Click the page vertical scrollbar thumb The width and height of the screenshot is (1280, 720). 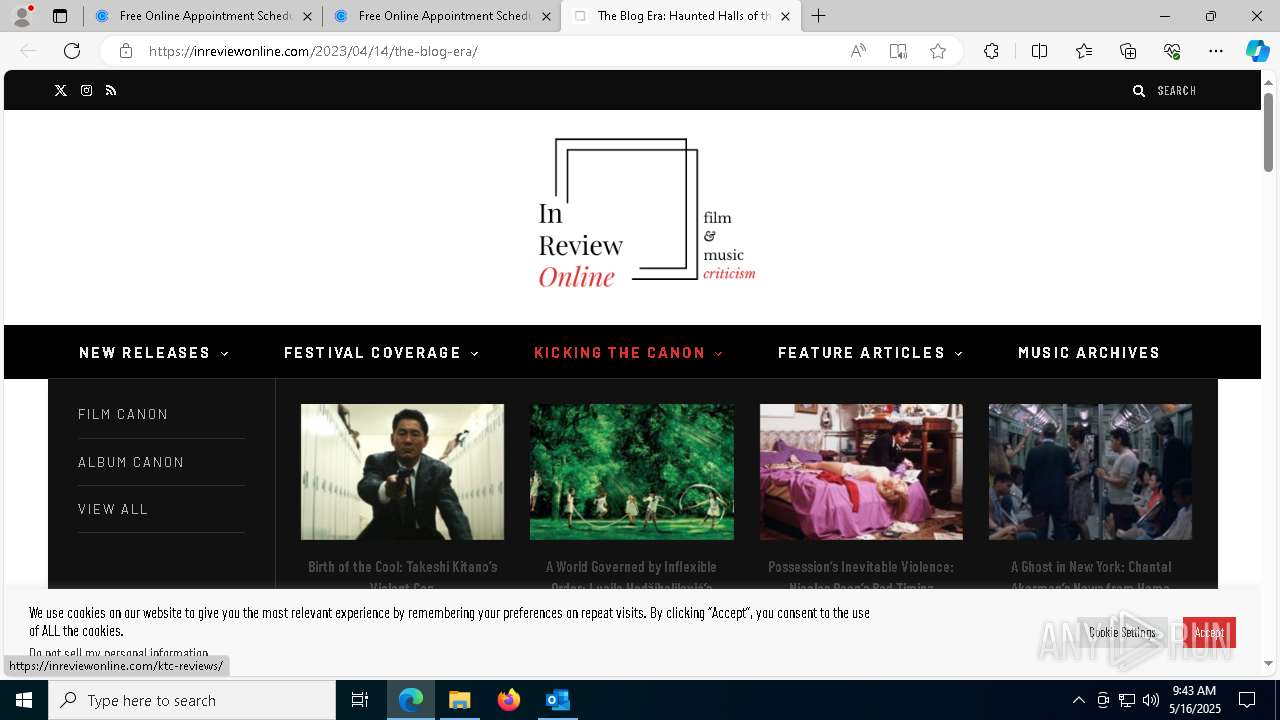coord(1268,132)
